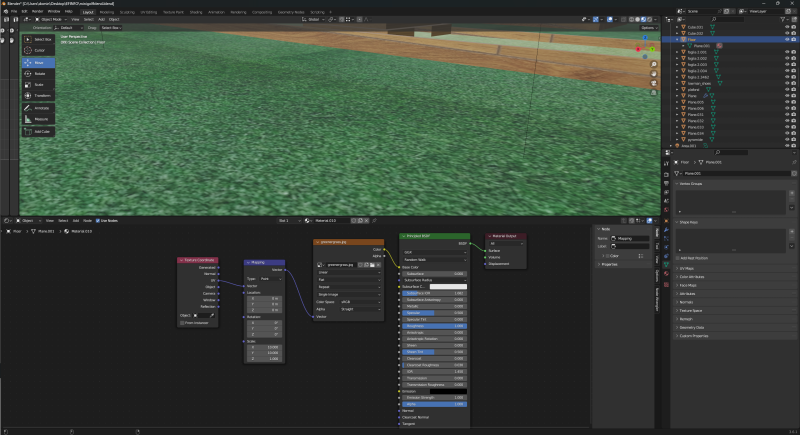Open the Slot 1 material slot dropdown

289,221
